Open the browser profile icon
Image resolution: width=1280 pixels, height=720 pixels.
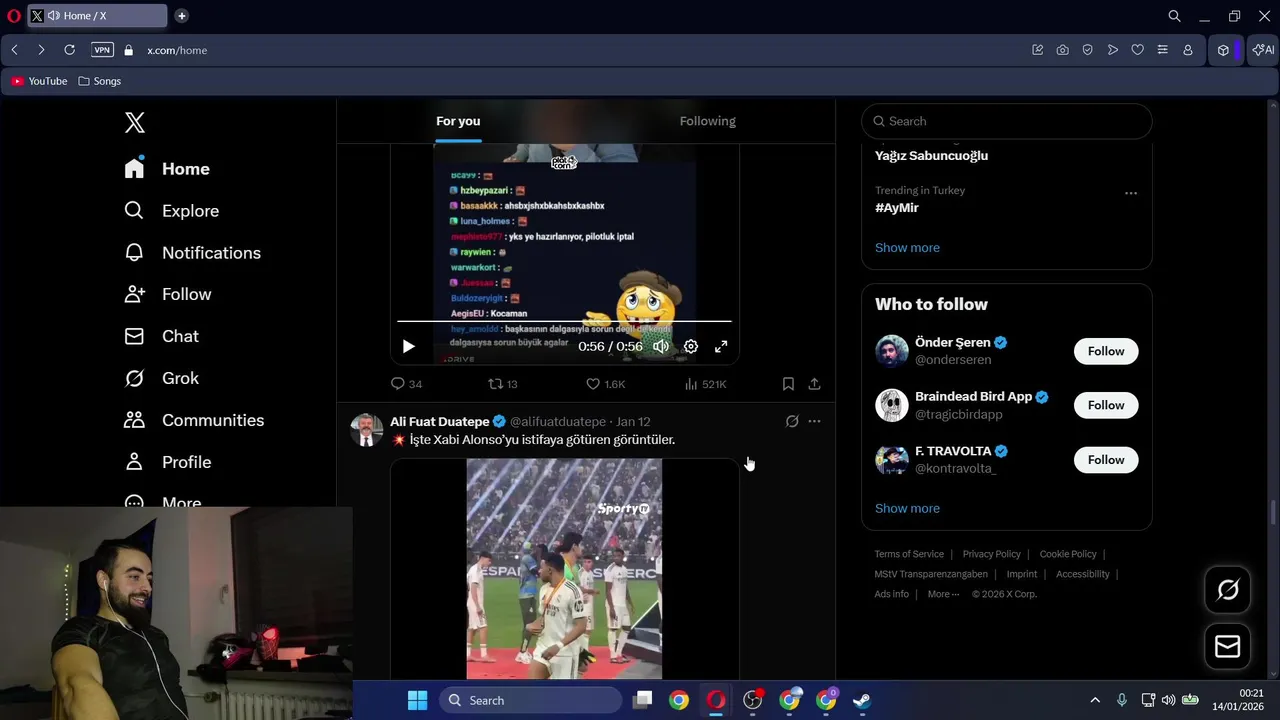pos(1187,50)
